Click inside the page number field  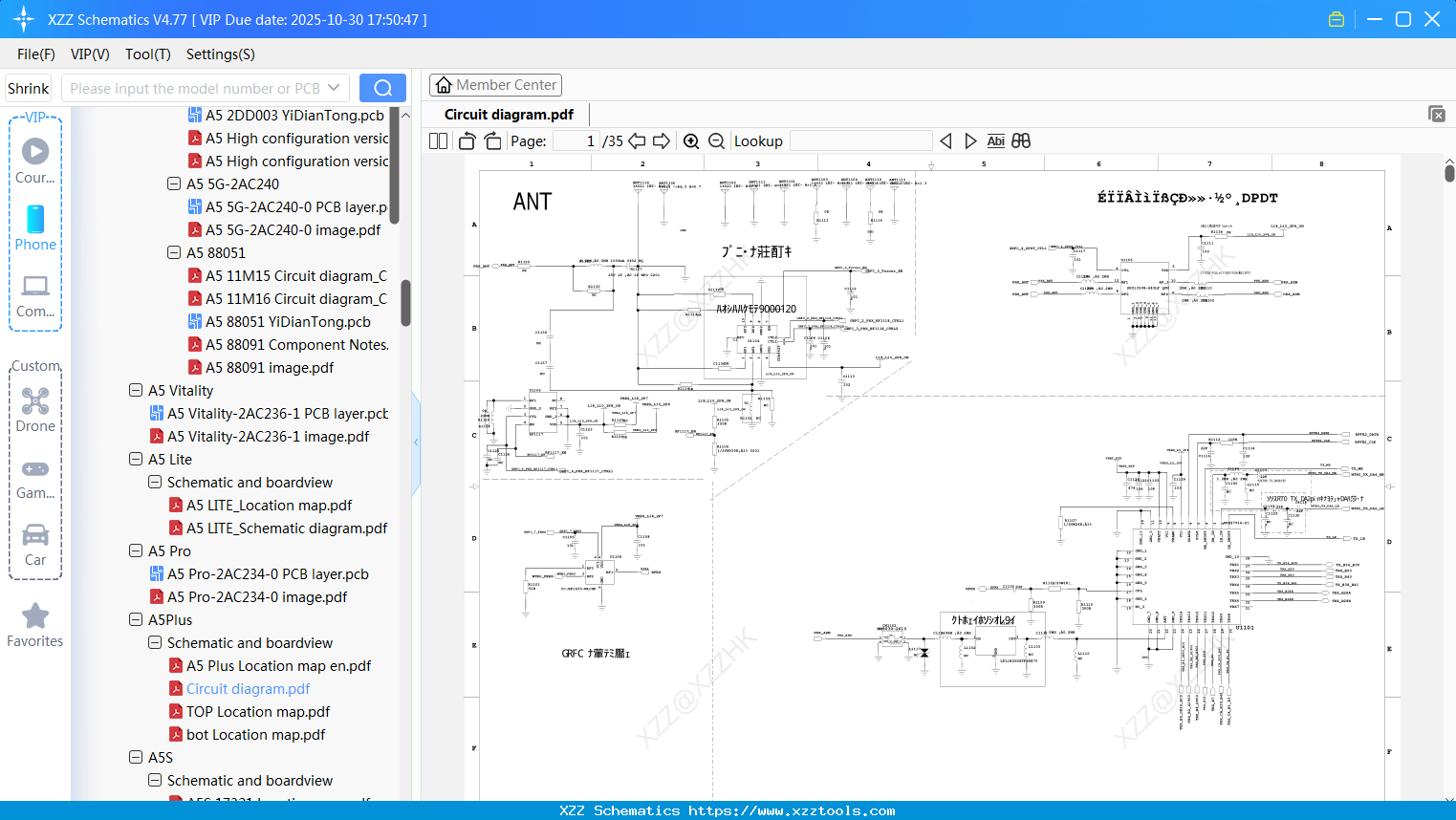click(x=575, y=140)
